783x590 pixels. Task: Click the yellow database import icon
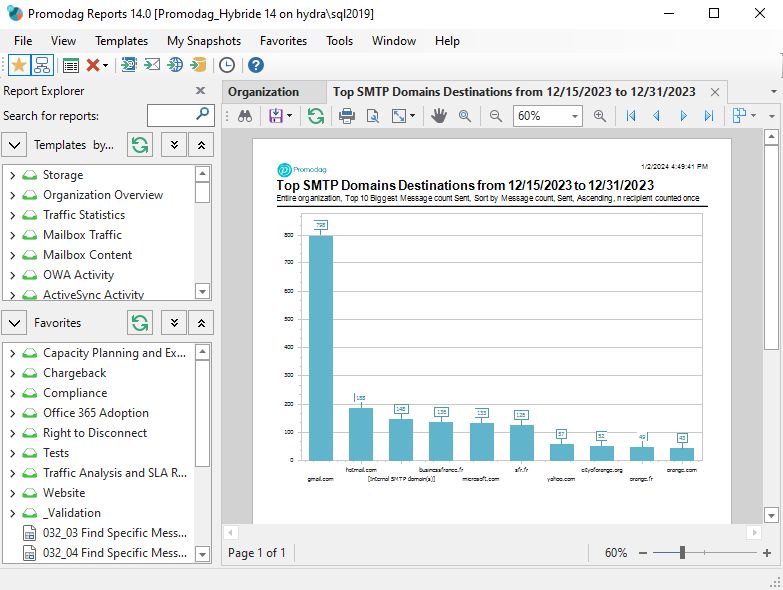(198, 65)
